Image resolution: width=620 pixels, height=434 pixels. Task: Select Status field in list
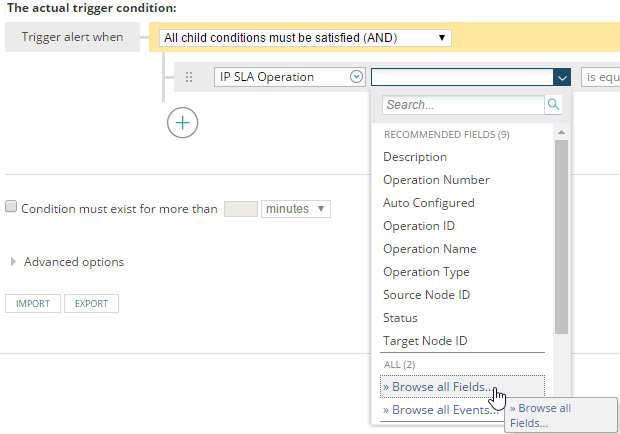(x=401, y=318)
